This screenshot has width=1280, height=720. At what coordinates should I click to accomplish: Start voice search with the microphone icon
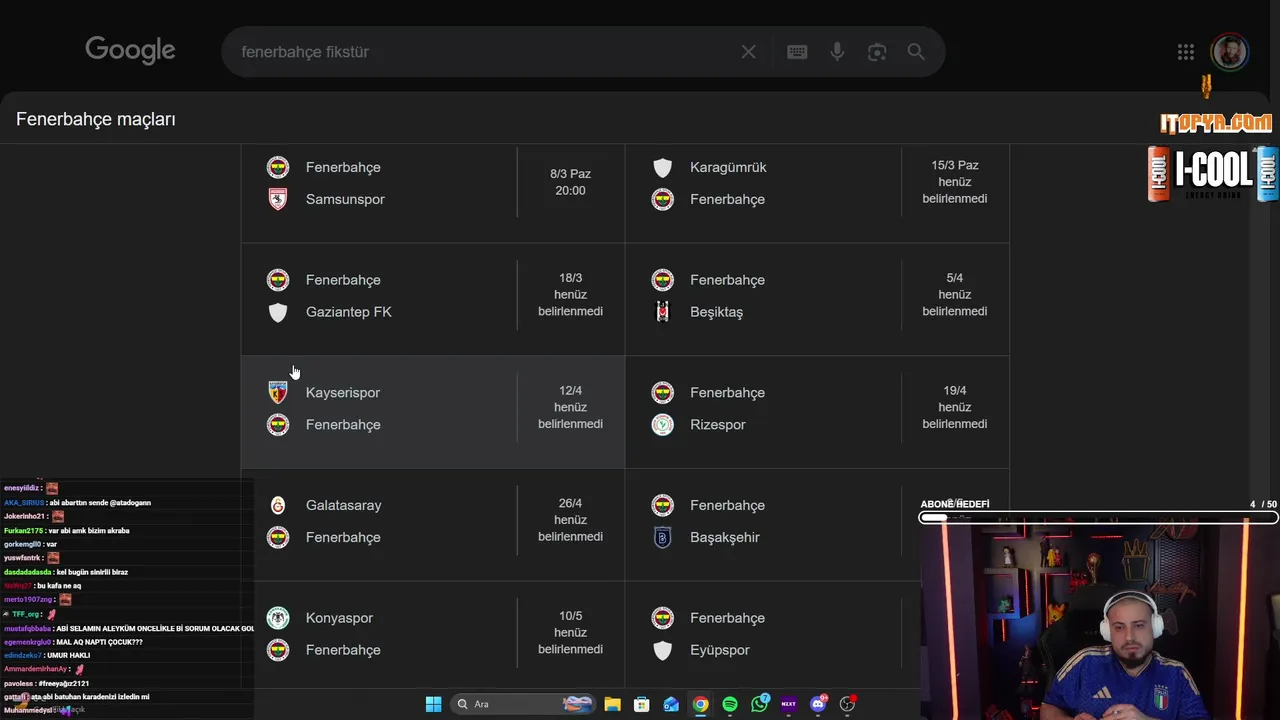tap(837, 52)
